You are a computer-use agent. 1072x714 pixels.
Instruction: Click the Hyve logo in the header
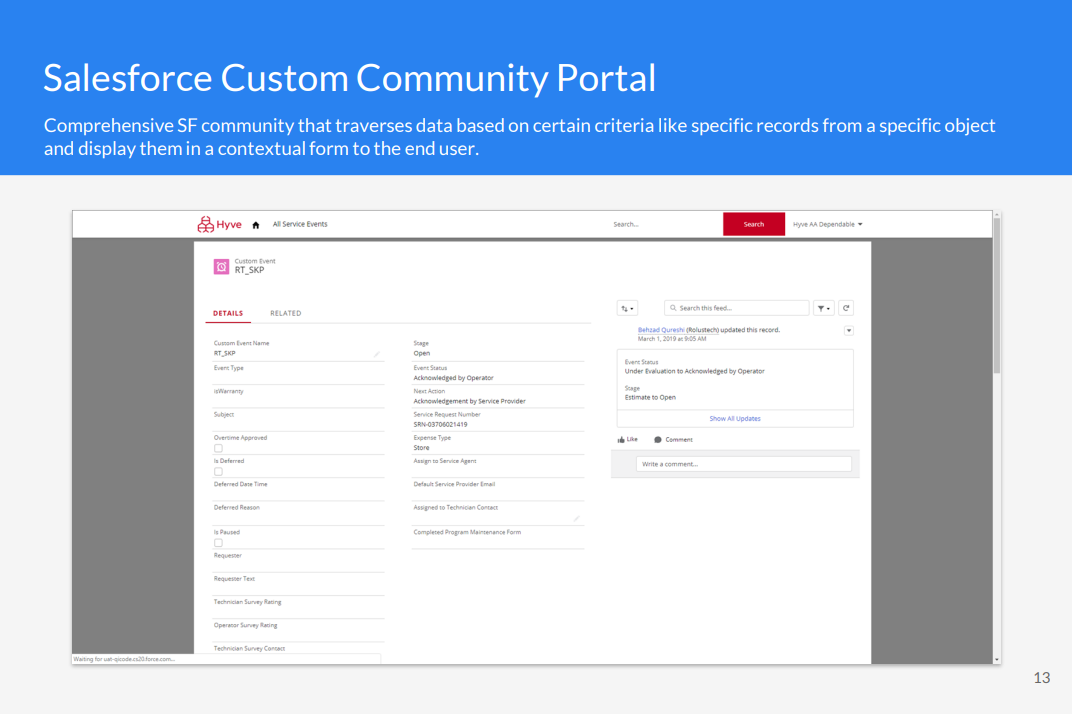(x=219, y=224)
